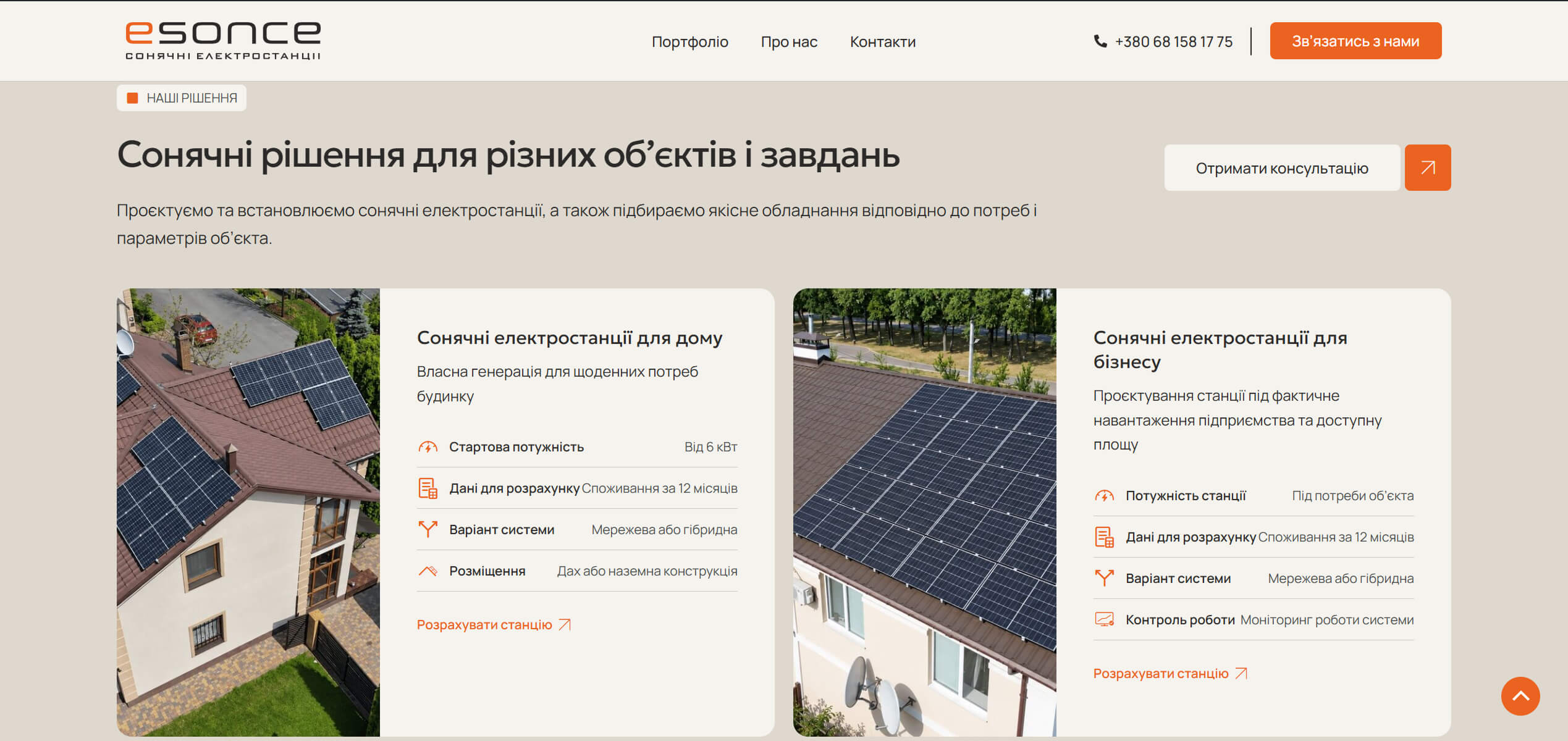
Task: Click the page heading Сонячні рішення для різних об'єктів
Action: [508, 154]
